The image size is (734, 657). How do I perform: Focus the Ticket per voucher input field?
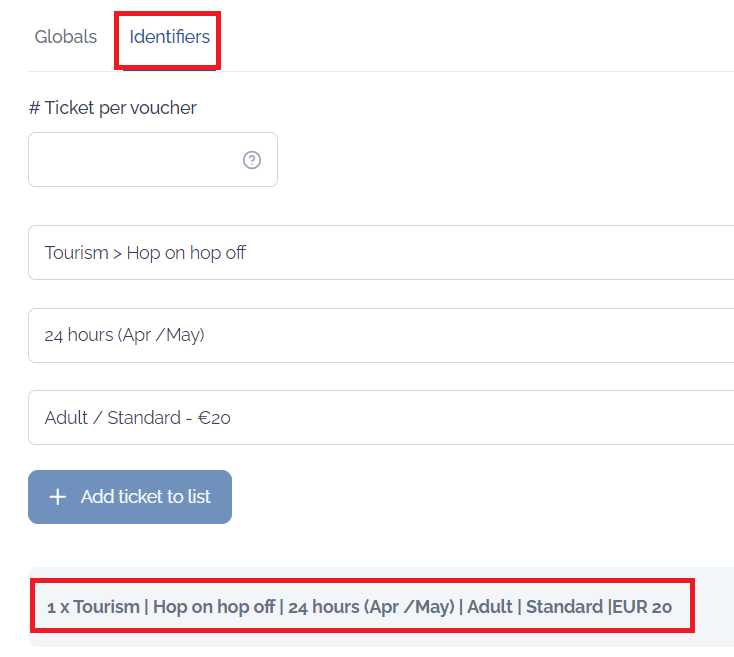point(153,160)
